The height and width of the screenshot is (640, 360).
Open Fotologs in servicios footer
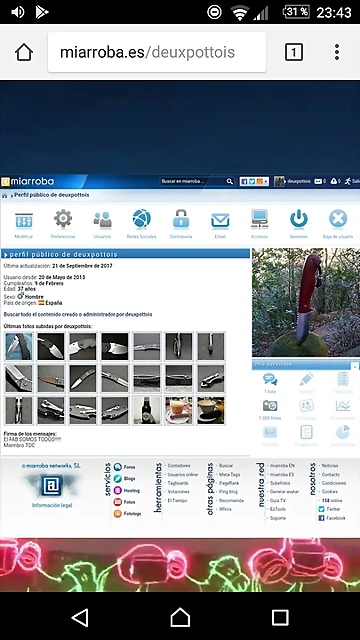click(x=127, y=514)
